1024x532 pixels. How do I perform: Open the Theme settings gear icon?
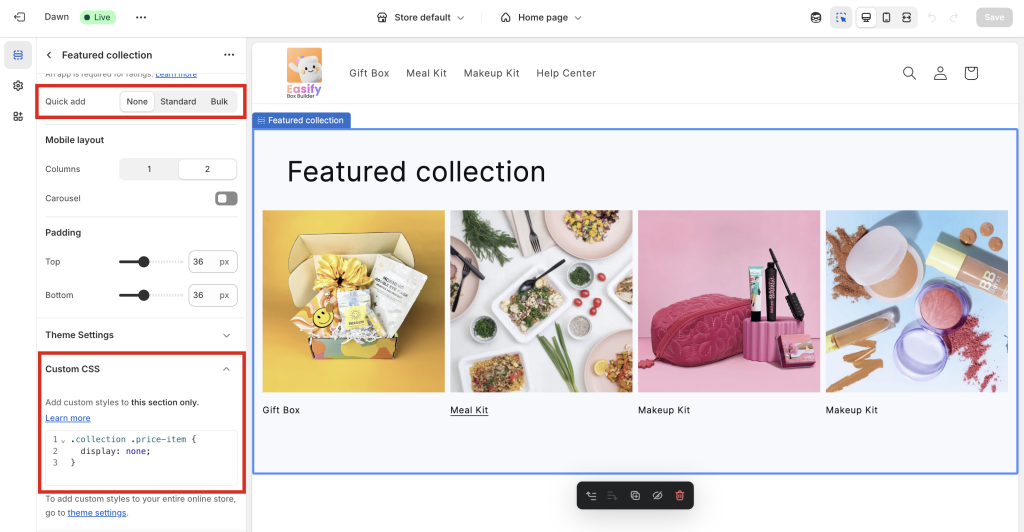pyautogui.click(x=18, y=86)
